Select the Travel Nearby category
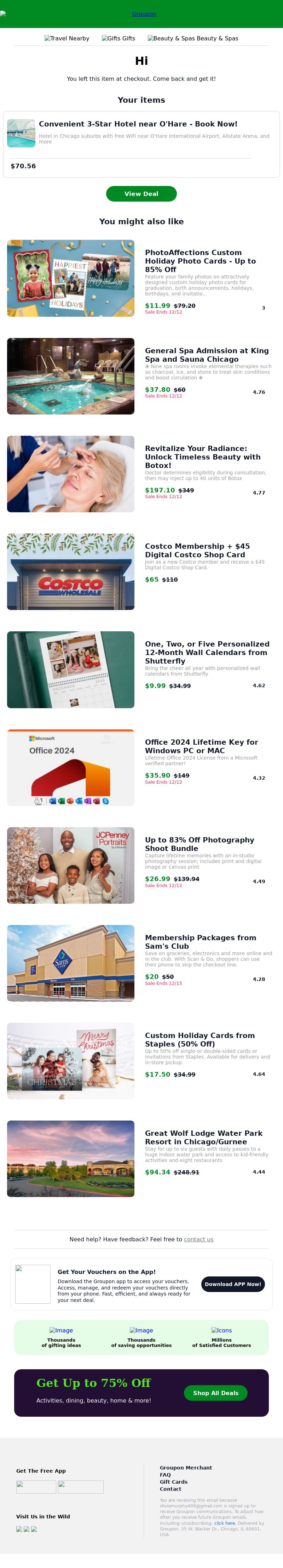 [x=67, y=38]
